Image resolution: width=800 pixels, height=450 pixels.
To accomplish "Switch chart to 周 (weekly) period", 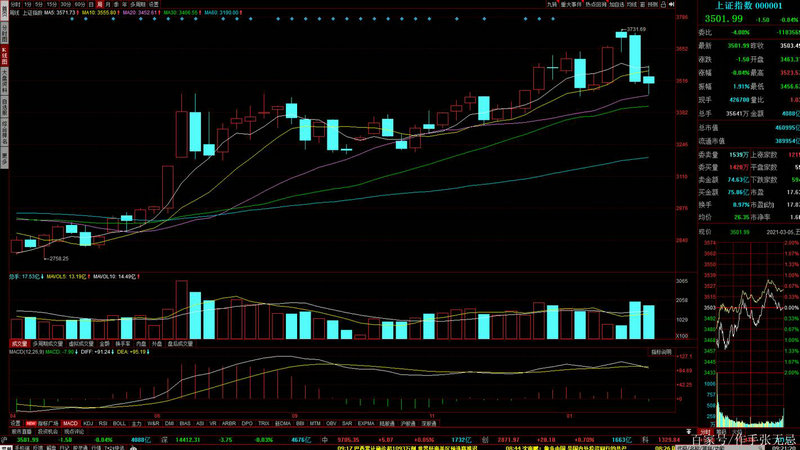I will [98, 5].
